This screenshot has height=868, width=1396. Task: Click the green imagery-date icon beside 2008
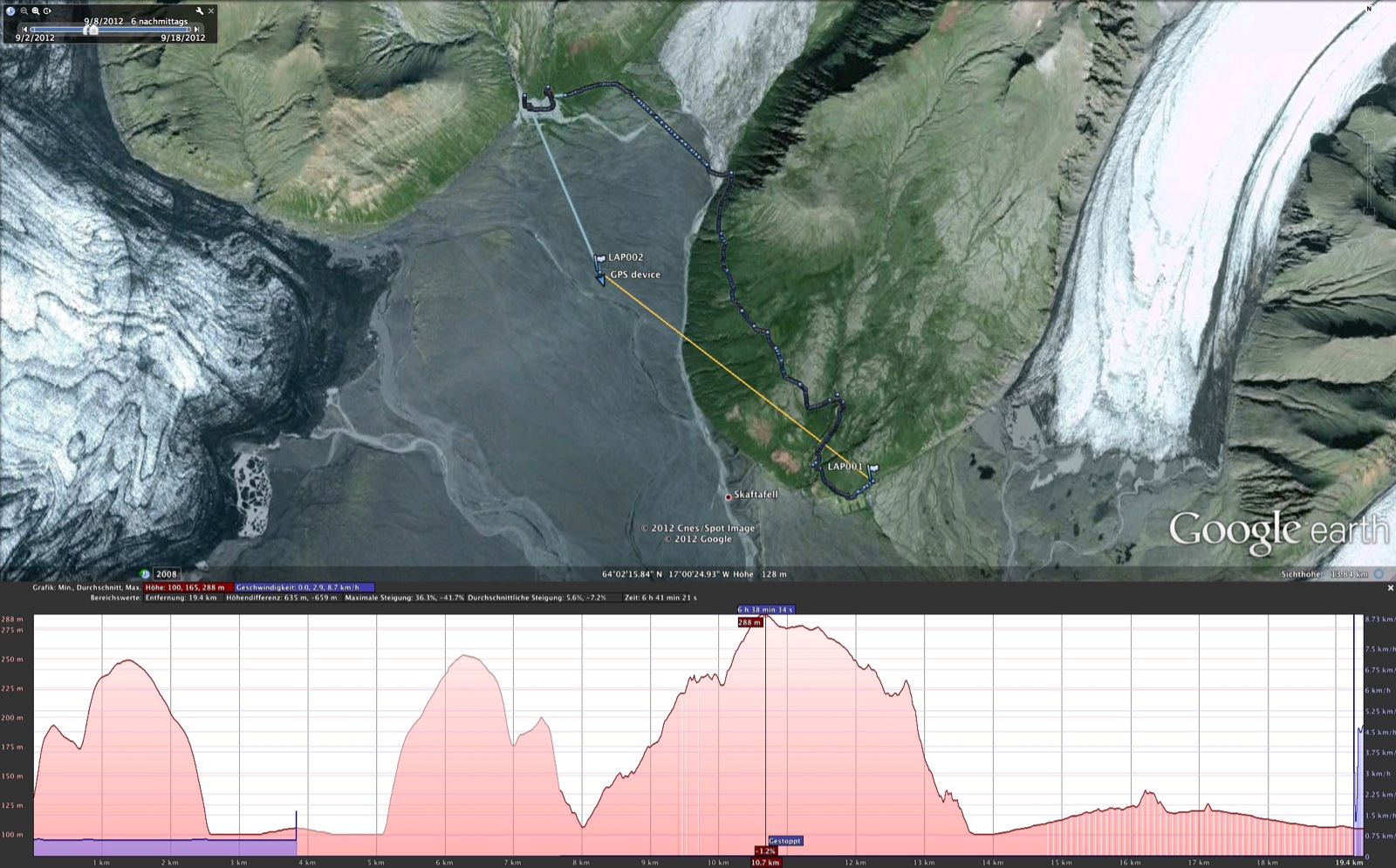143,575
